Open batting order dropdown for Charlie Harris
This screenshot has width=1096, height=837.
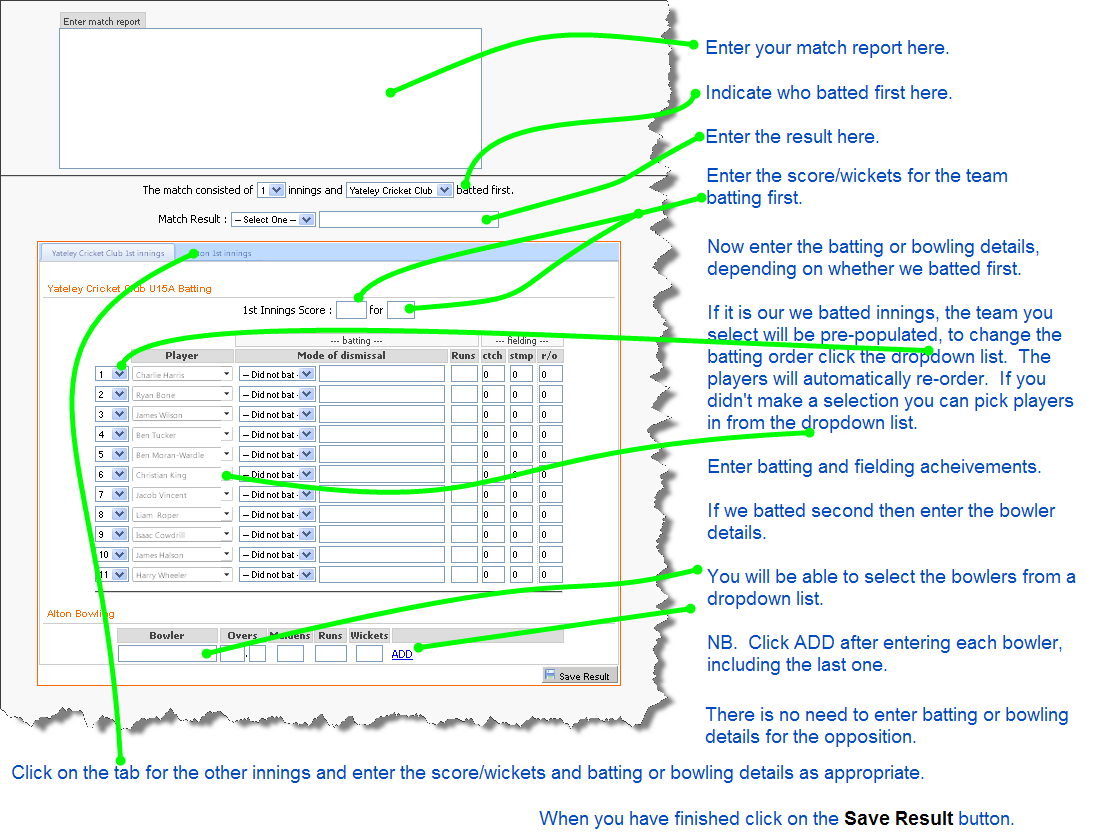(x=111, y=374)
